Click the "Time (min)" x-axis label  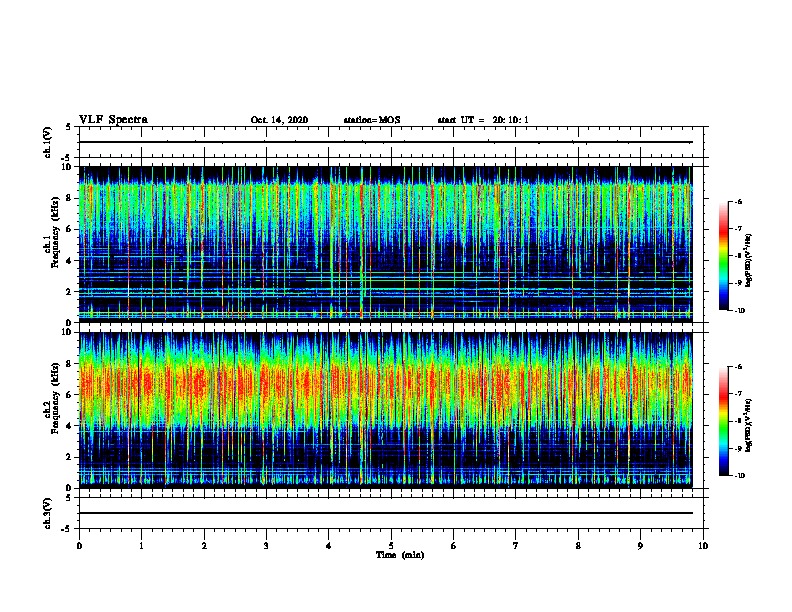pyautogui.click(x=400, y=555)
